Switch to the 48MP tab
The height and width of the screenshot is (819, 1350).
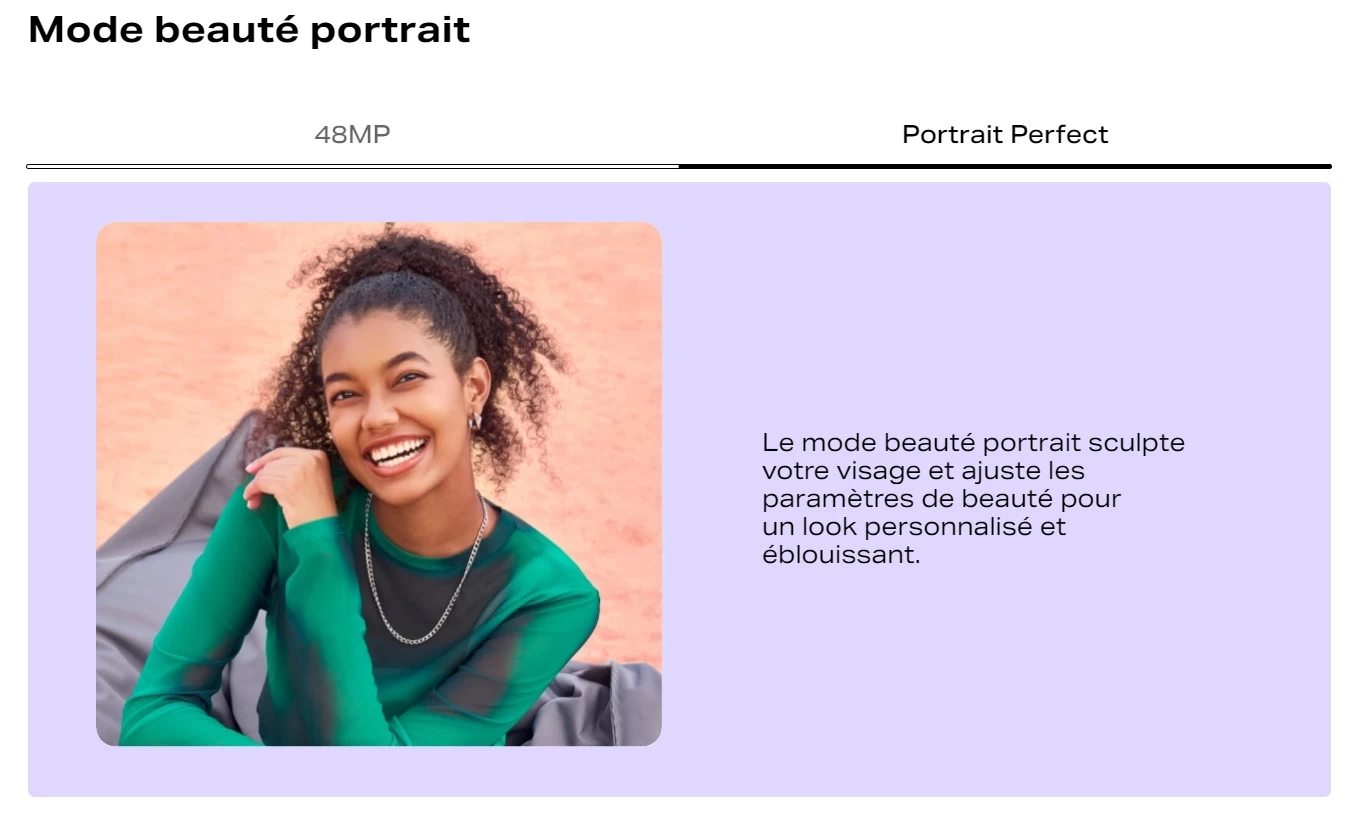pos(352,134)
